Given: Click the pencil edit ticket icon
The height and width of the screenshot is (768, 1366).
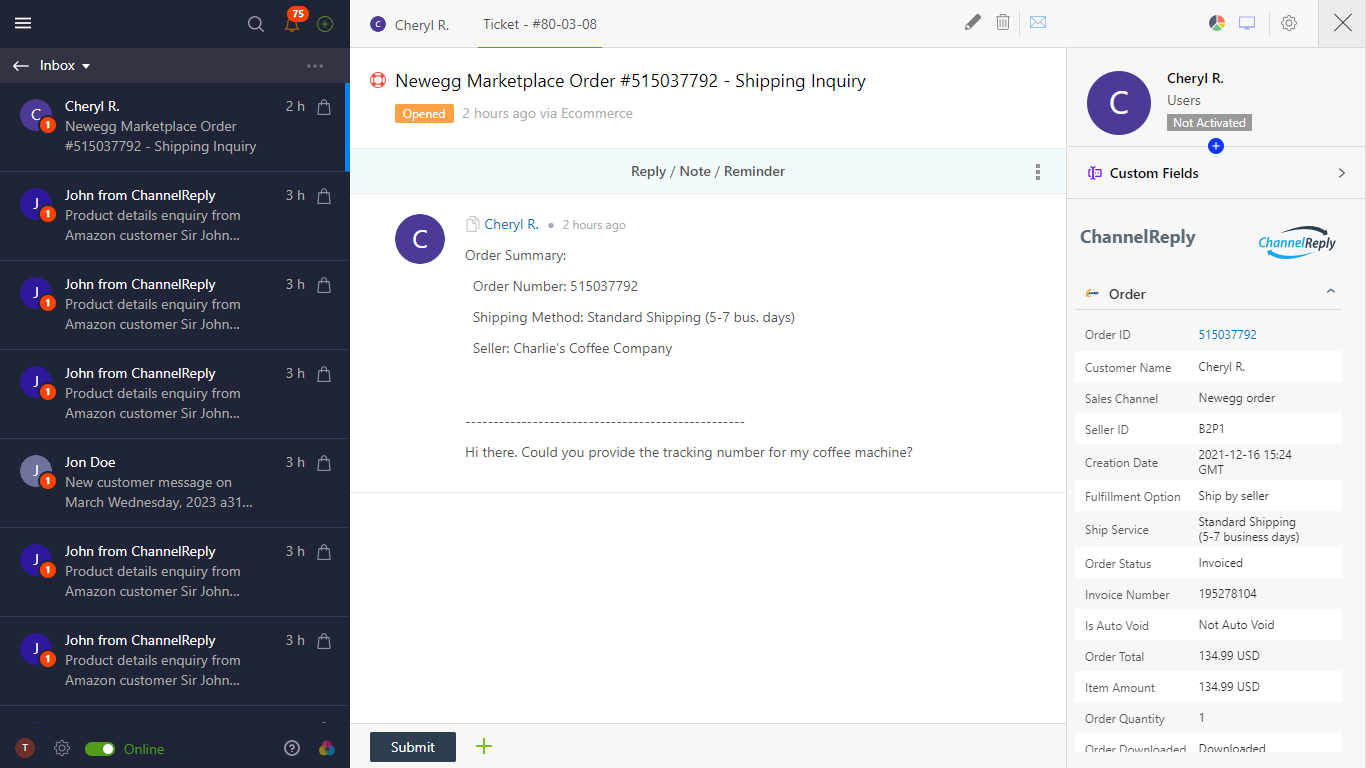Looking at the screenshot, I should (973, 23).
